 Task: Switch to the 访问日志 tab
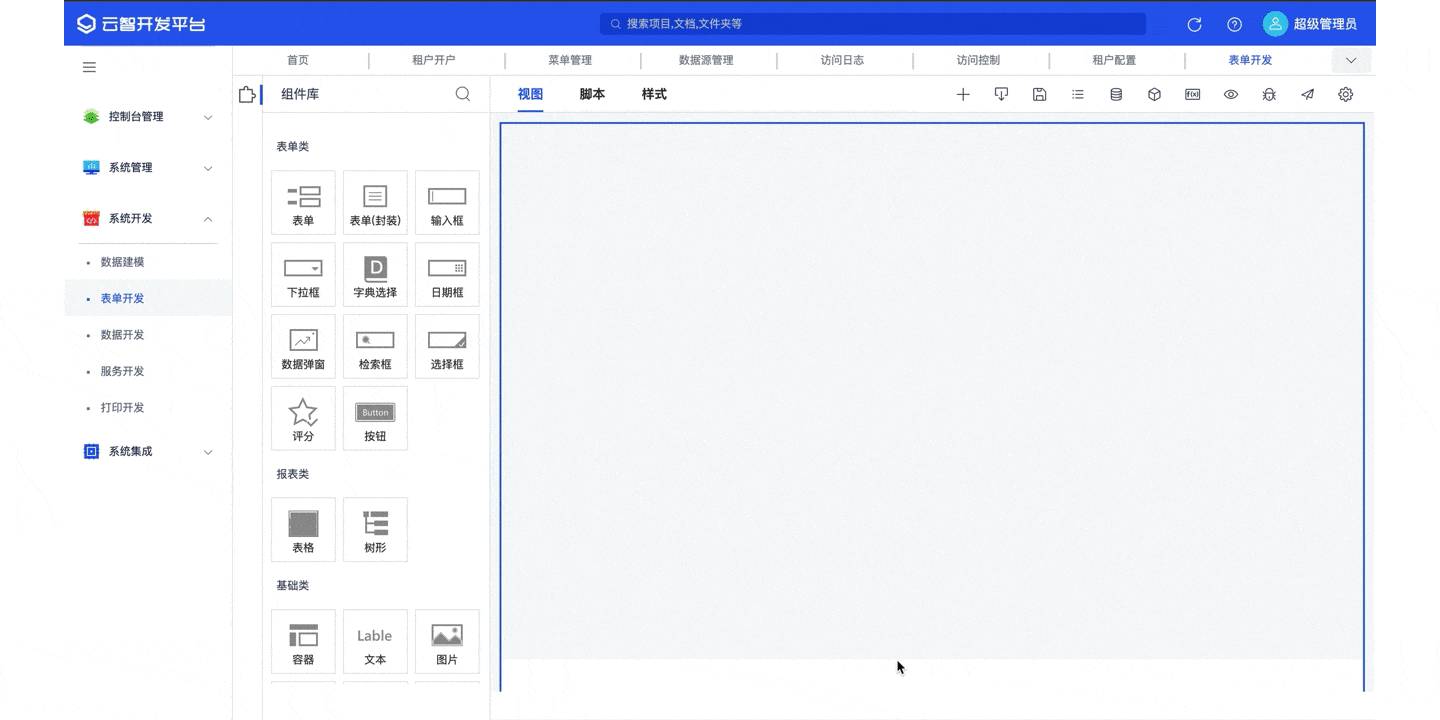point(842,60)
